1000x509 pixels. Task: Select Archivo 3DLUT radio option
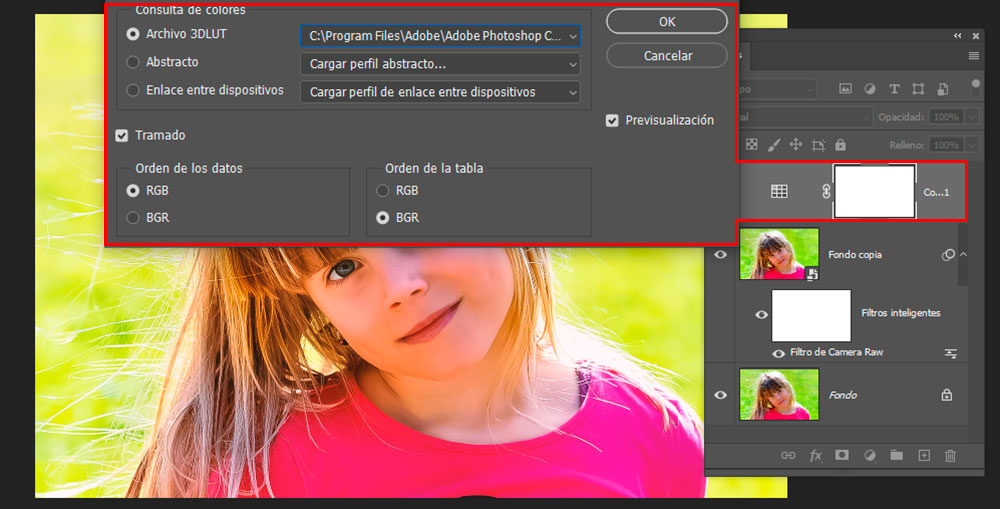133,34
